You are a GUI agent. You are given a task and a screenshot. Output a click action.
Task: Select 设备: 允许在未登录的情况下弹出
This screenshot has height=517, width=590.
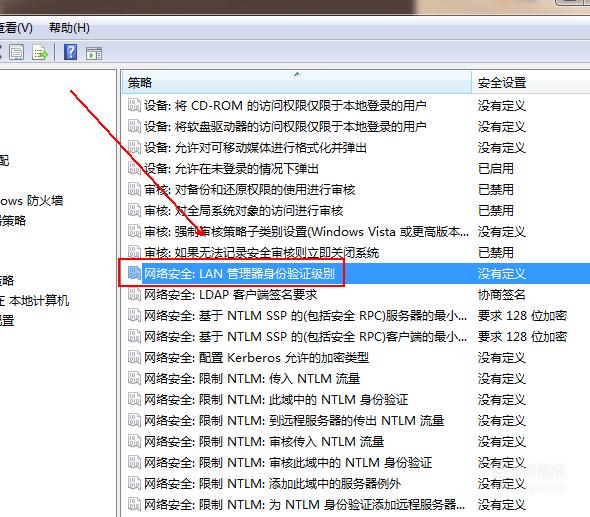pos(231,169)
